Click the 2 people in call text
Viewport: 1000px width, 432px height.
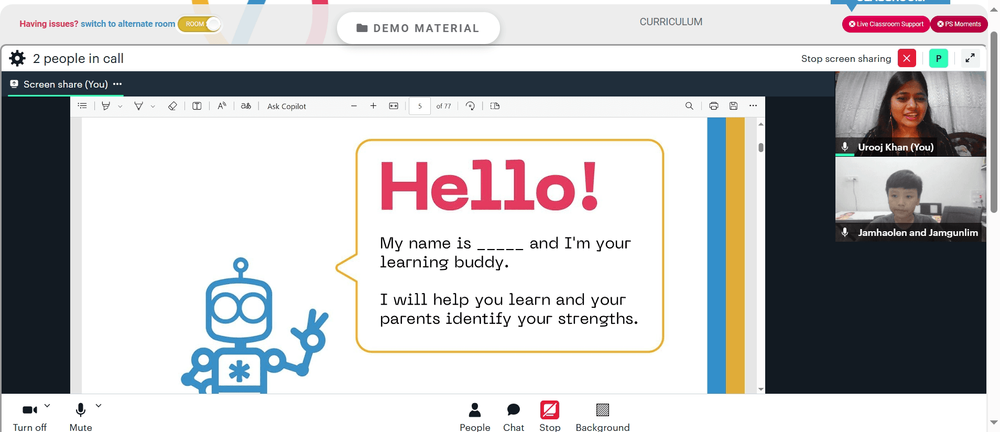(78, 59)
